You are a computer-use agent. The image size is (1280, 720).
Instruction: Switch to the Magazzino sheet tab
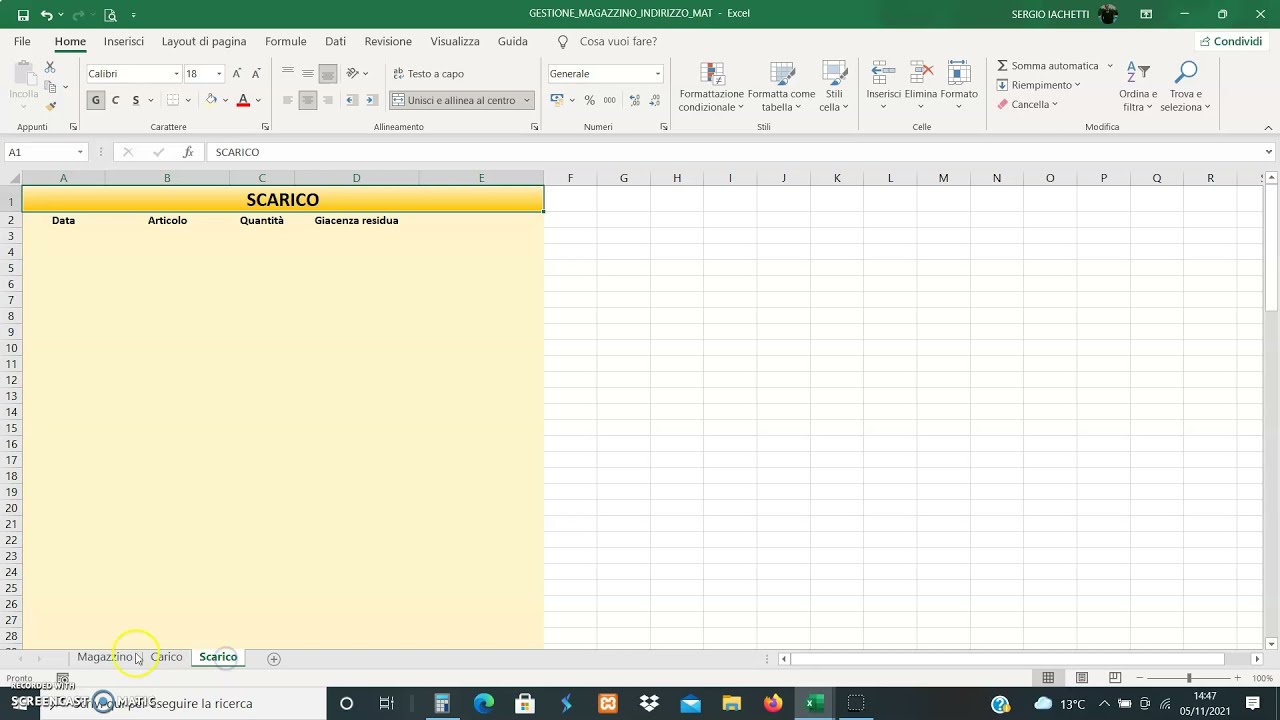pyautogui.click(x=105, y=657)
